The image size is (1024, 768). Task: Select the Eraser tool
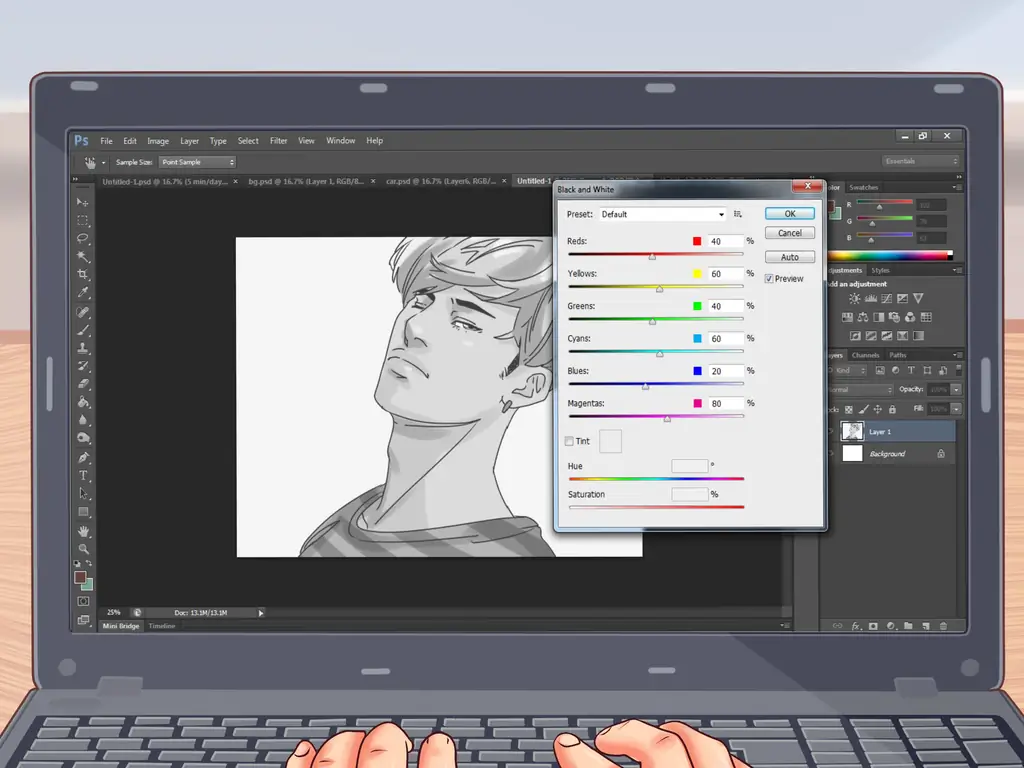click(83, 384)
